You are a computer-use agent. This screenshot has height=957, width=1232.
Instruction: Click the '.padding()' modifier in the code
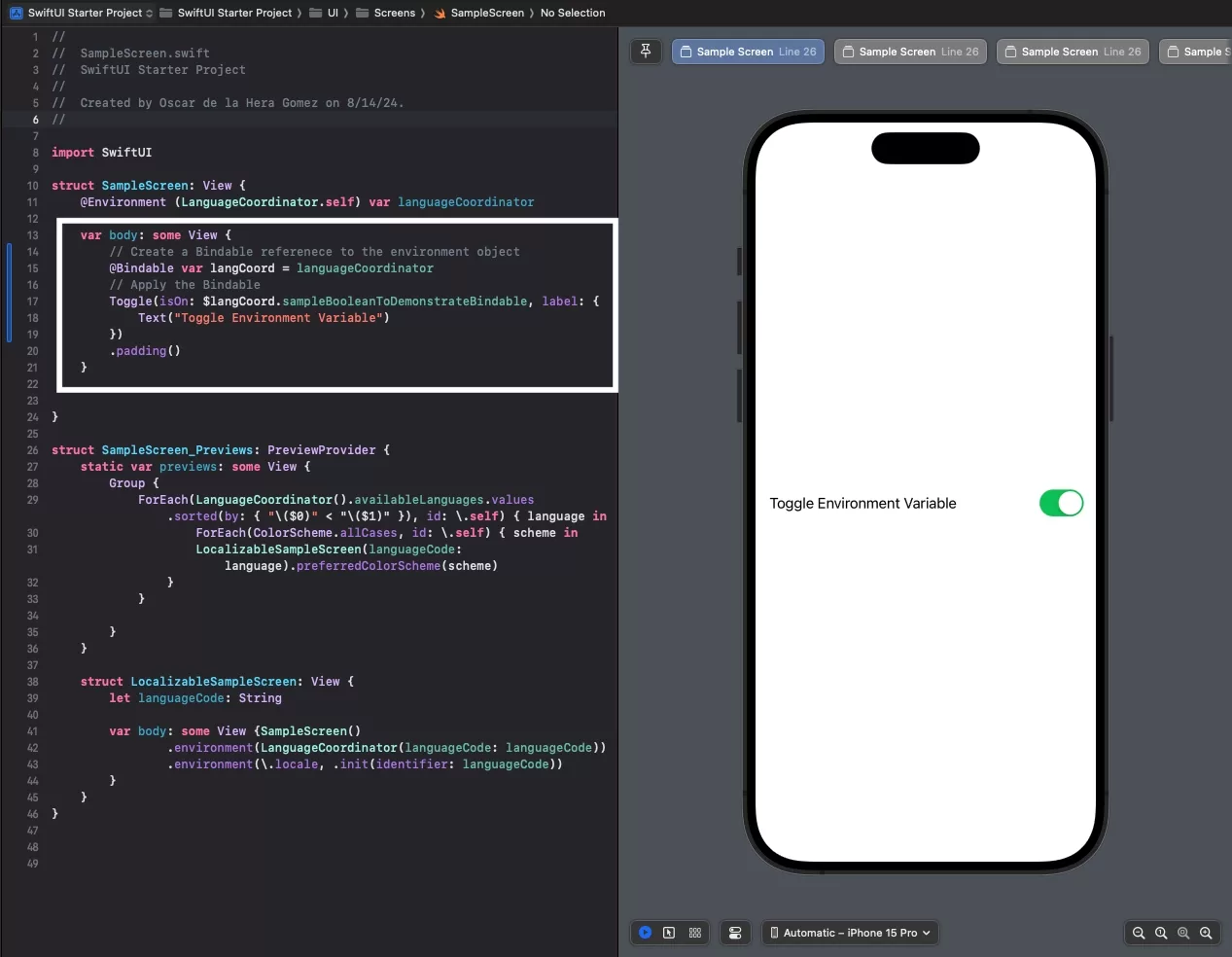[145, 351]
